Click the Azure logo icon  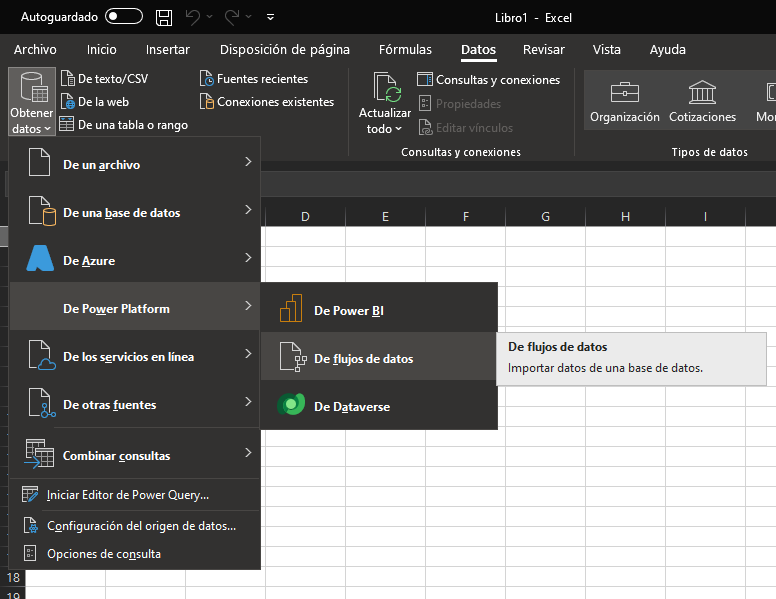click(40, 258)
